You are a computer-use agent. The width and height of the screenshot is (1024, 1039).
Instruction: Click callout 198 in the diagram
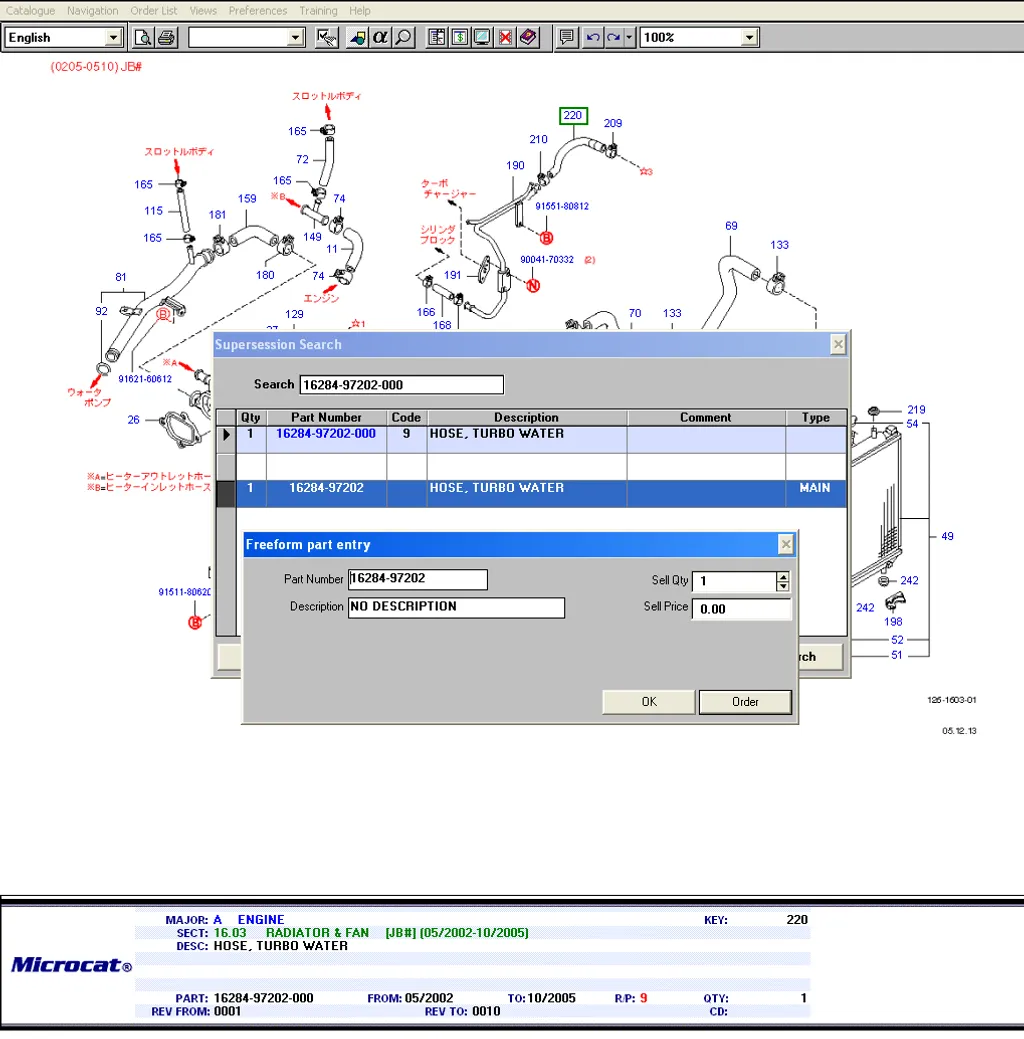[x=893, y=622]
